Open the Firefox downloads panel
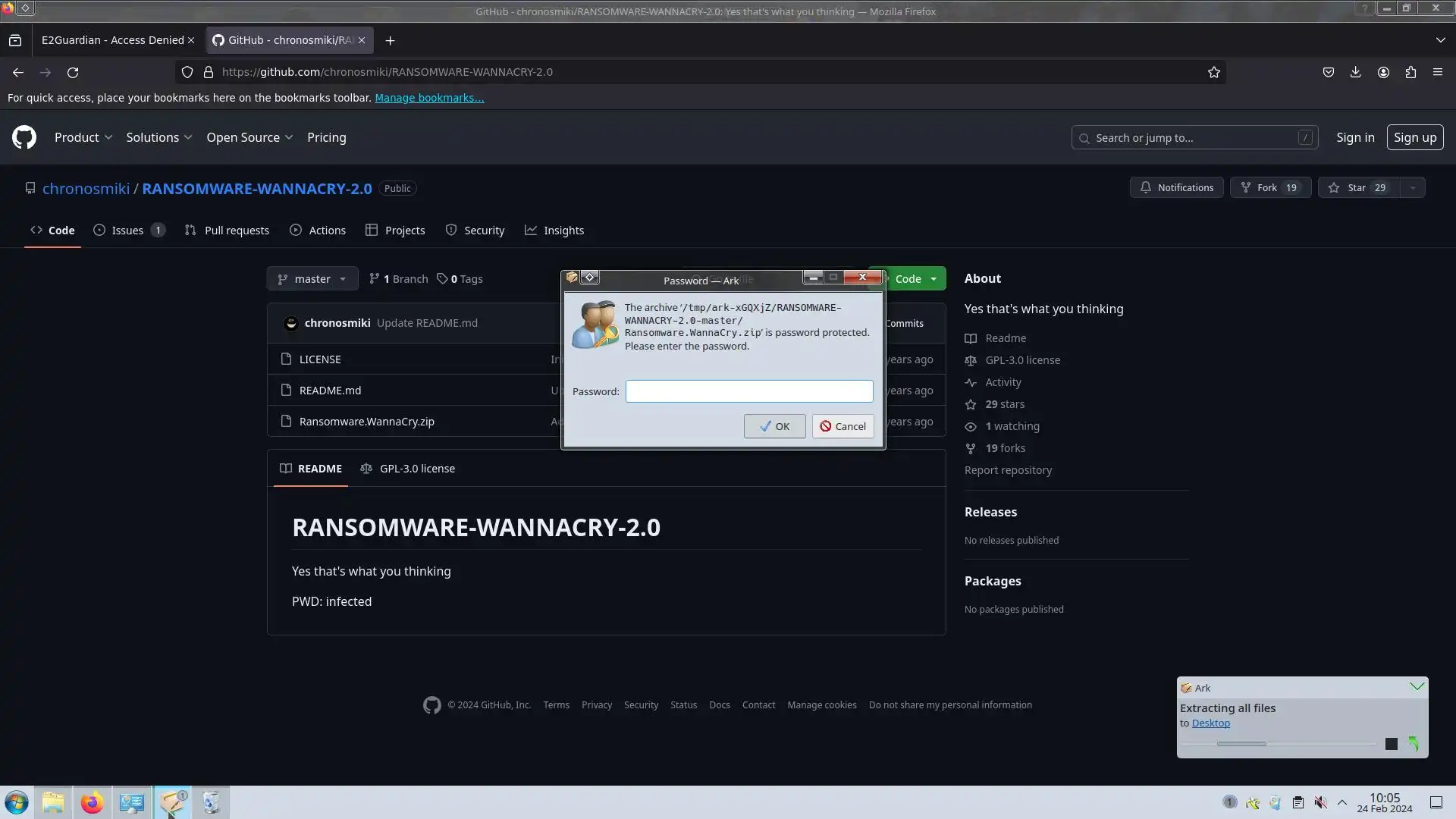Viewport: 1456px width, 819px height. click(1355, 72)
